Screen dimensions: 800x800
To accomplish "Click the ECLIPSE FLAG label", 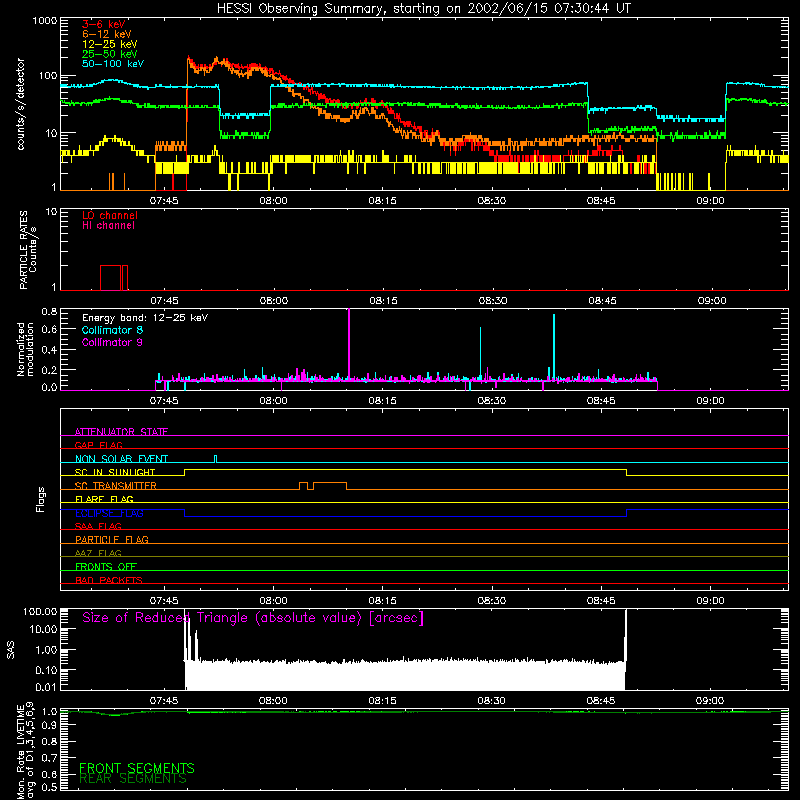I will point(109,513).
